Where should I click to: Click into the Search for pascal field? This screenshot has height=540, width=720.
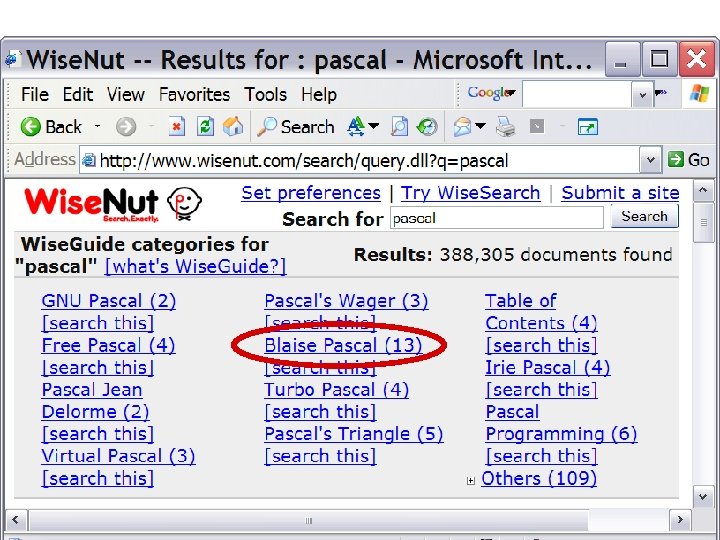point(496,218)
